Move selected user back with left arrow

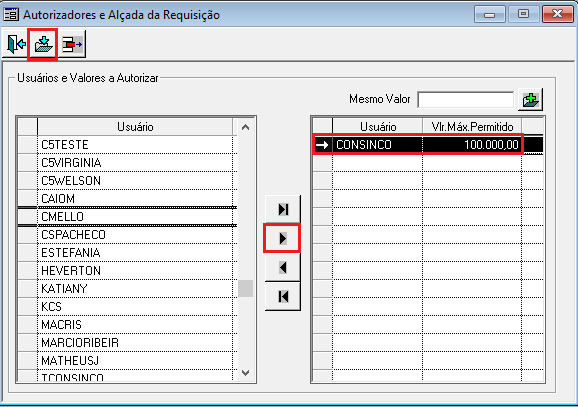[x=283, y=267]
